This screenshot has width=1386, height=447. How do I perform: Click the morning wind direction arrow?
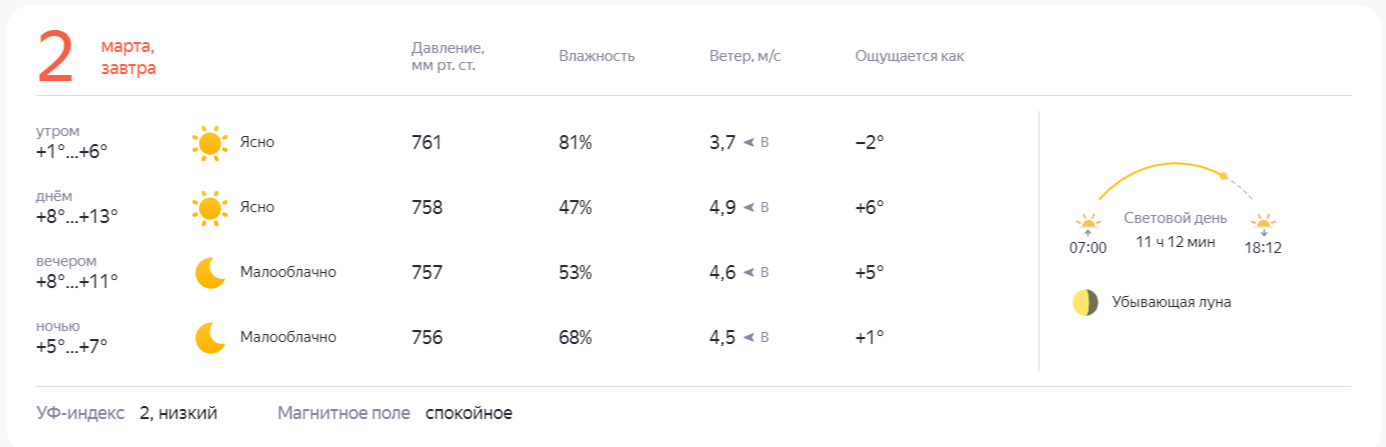click(748, 143)
